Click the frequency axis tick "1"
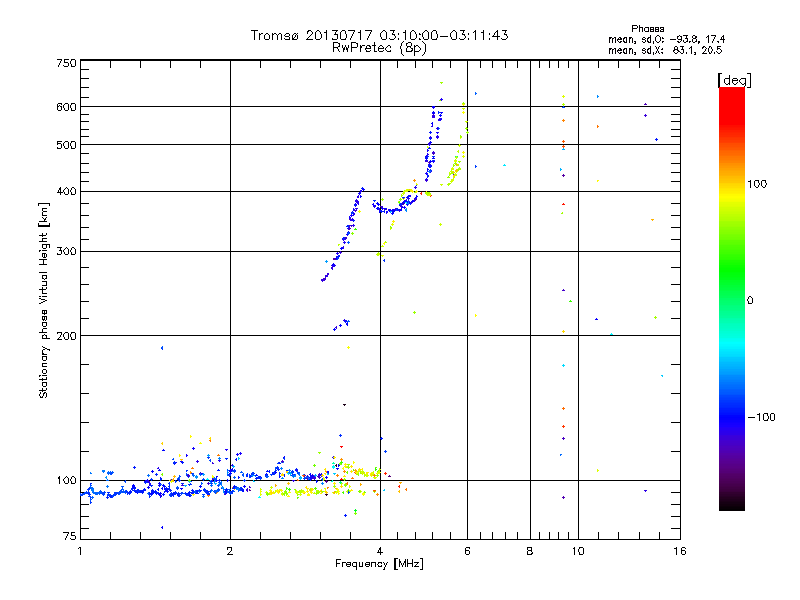800x600 pixels. 80,551
